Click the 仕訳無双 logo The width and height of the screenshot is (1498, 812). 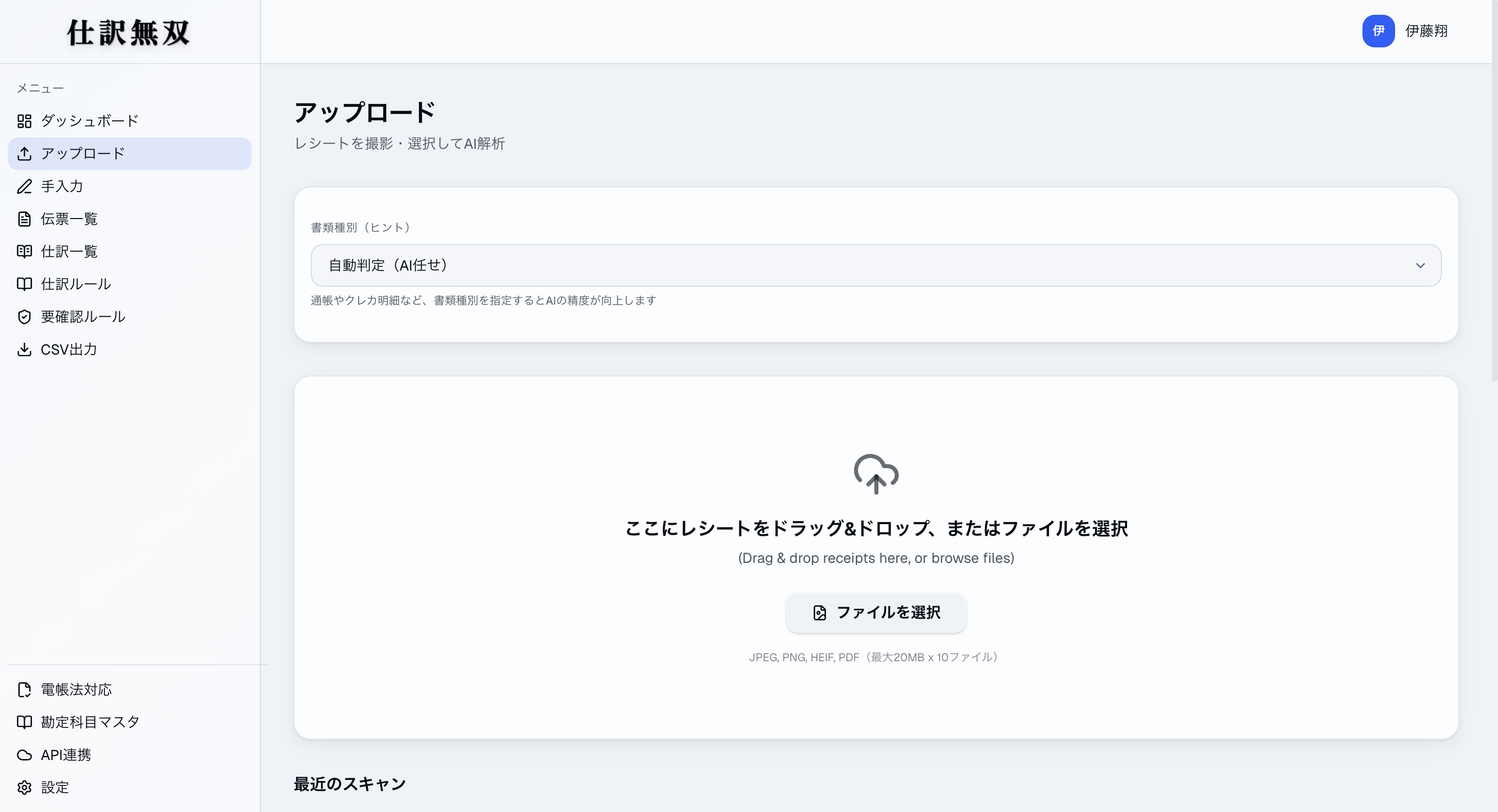pos(128,33)
